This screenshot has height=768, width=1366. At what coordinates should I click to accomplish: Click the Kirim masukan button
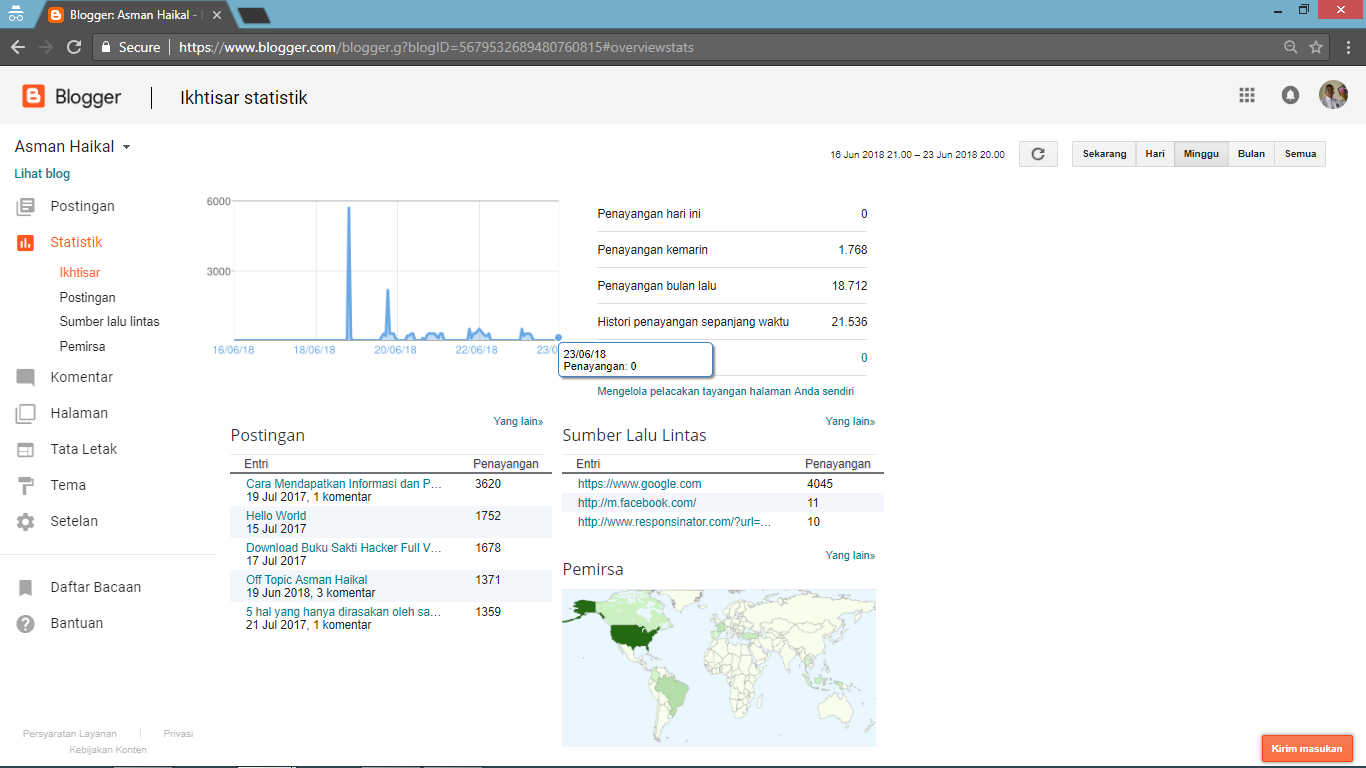(x=1307, y=748)
